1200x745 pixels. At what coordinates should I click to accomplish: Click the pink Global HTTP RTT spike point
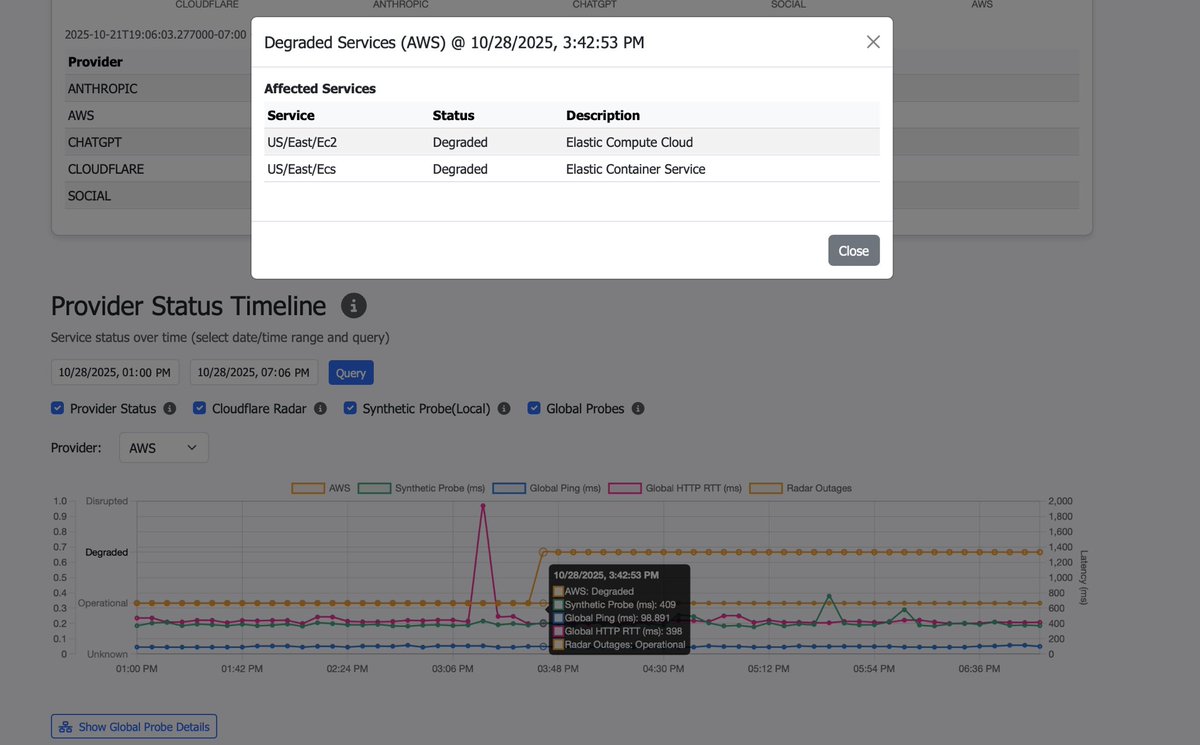483,506
